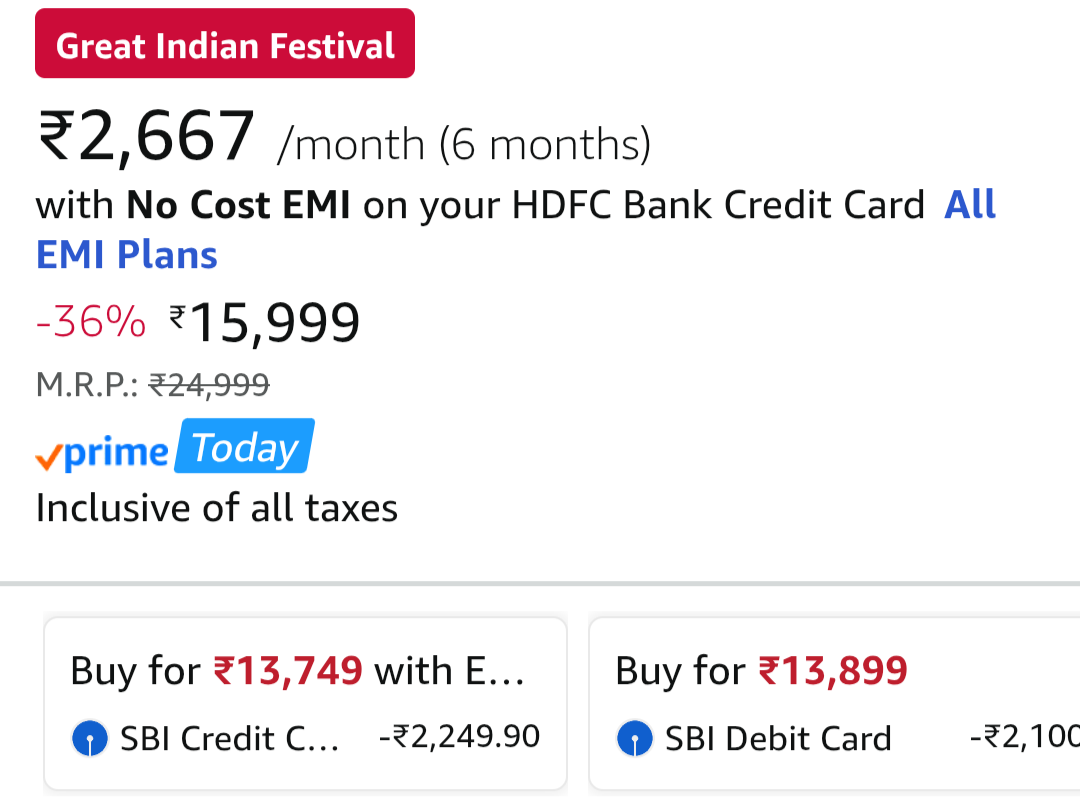
Task: Click the -₹2,249.90 savings amount
Action: (460, 737)
